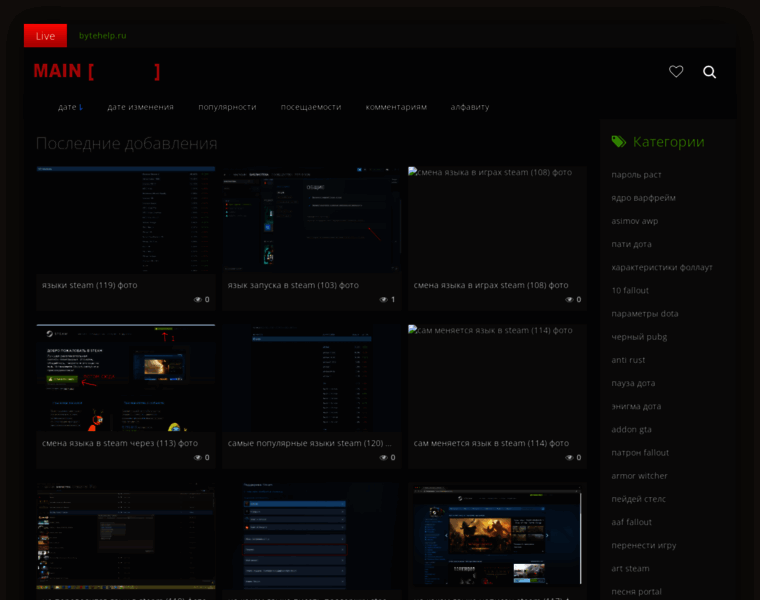
Task: Select category характеристики фоллаут
Action: [x=662, y=268]
